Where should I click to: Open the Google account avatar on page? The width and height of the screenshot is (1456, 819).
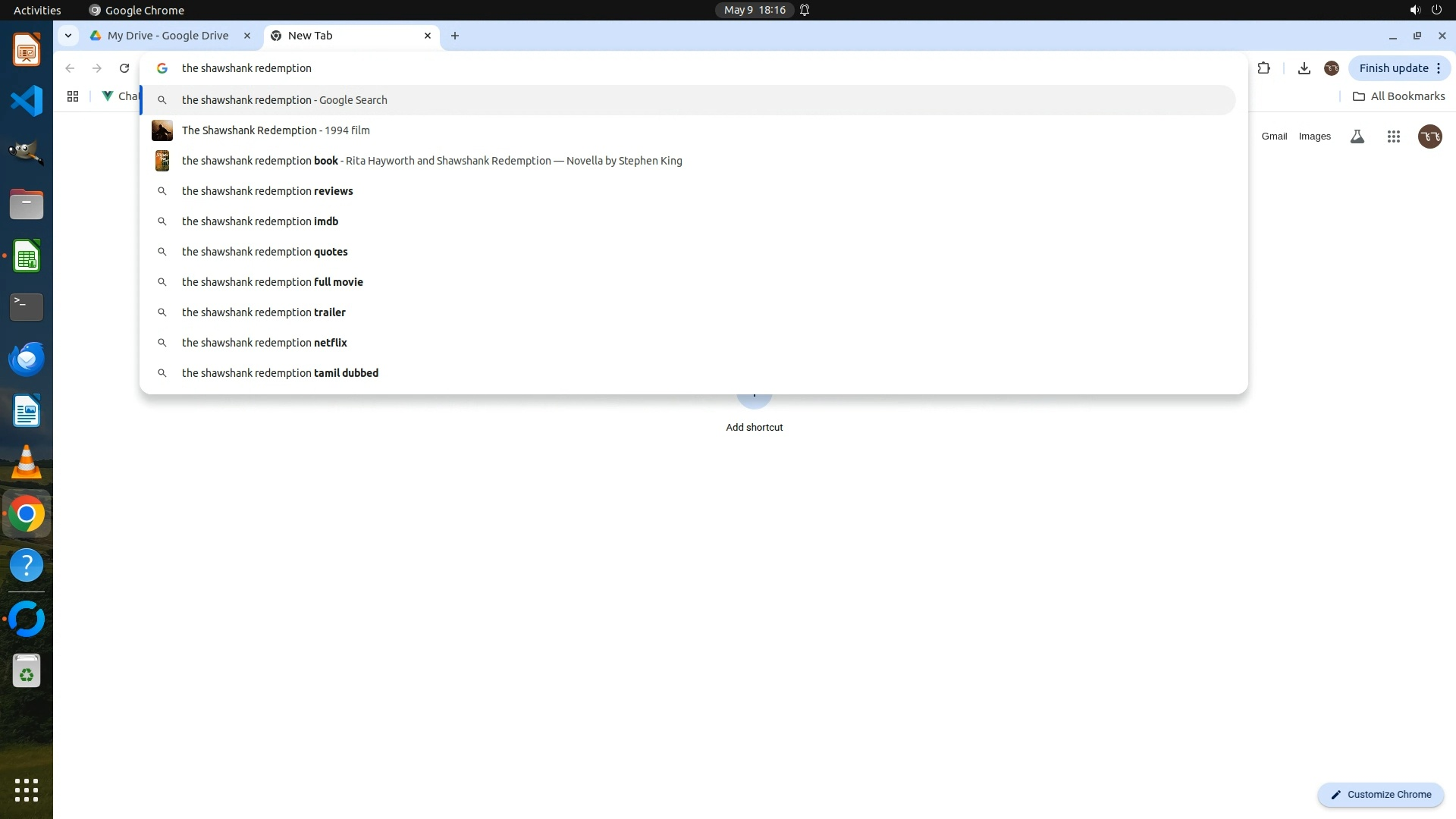(1429, 136)
